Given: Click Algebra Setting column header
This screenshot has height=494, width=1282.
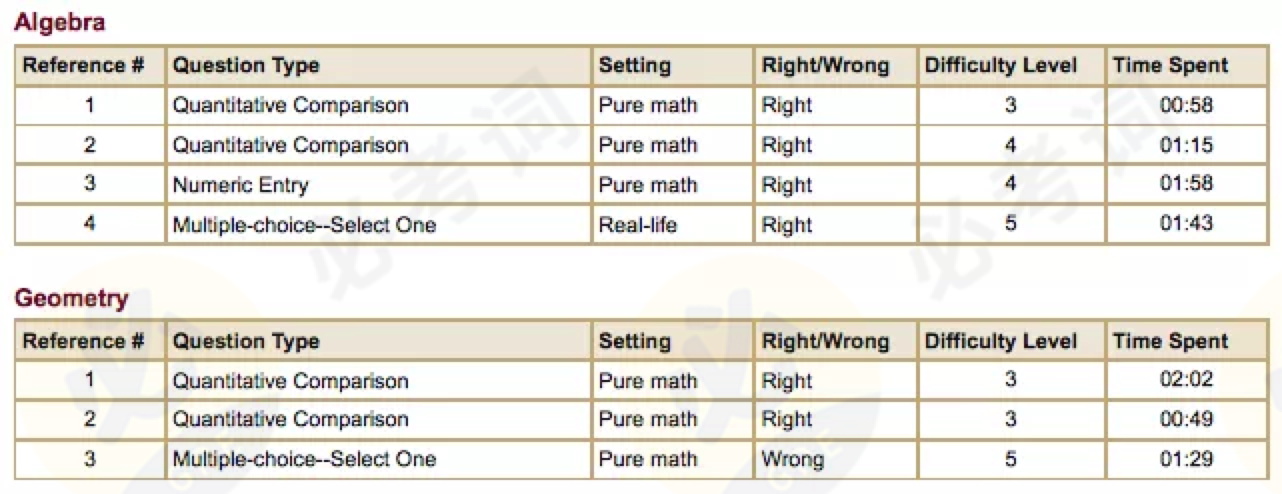Looking at the screenshot, I should coord(673,66).
